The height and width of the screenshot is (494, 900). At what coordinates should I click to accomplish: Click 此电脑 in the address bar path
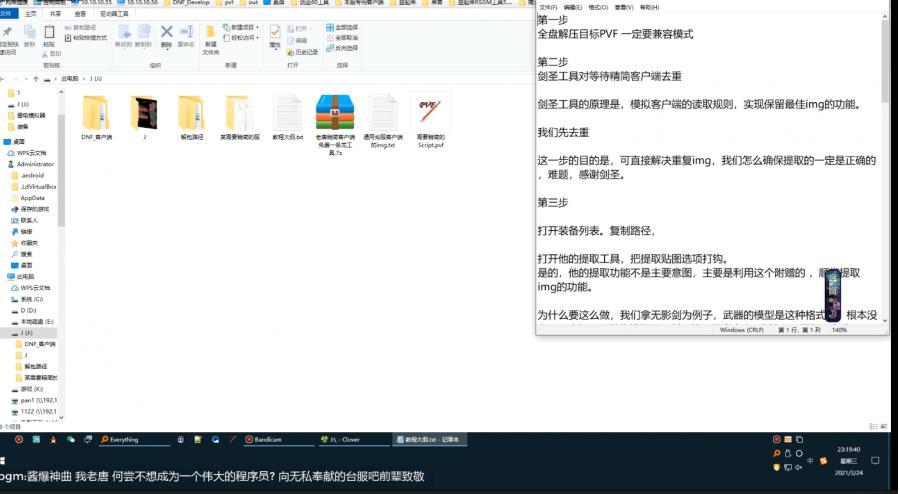[x=69, y=79]
